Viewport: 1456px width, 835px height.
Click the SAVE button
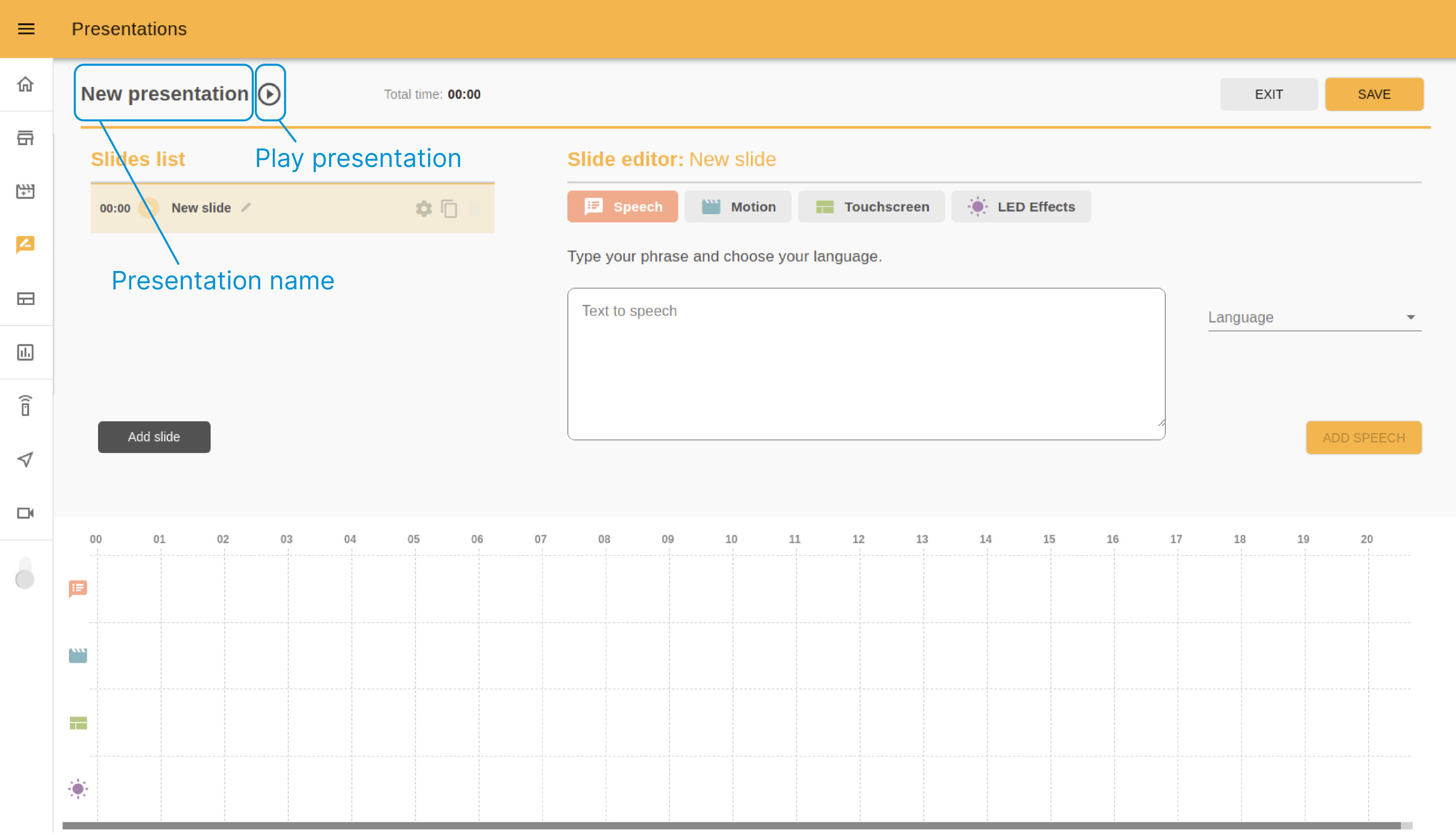point(1373,94)
